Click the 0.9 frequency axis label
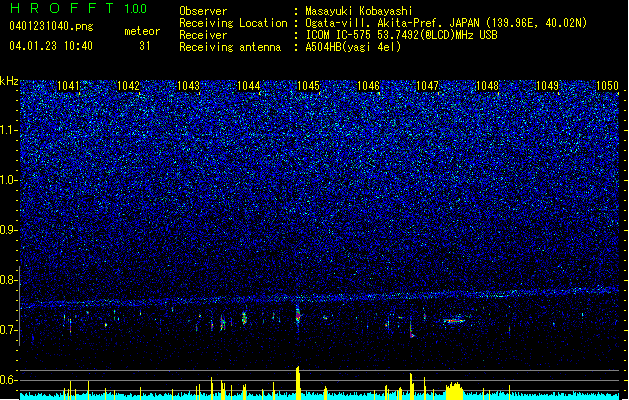 pyautogui.click(x=9, y=230)
